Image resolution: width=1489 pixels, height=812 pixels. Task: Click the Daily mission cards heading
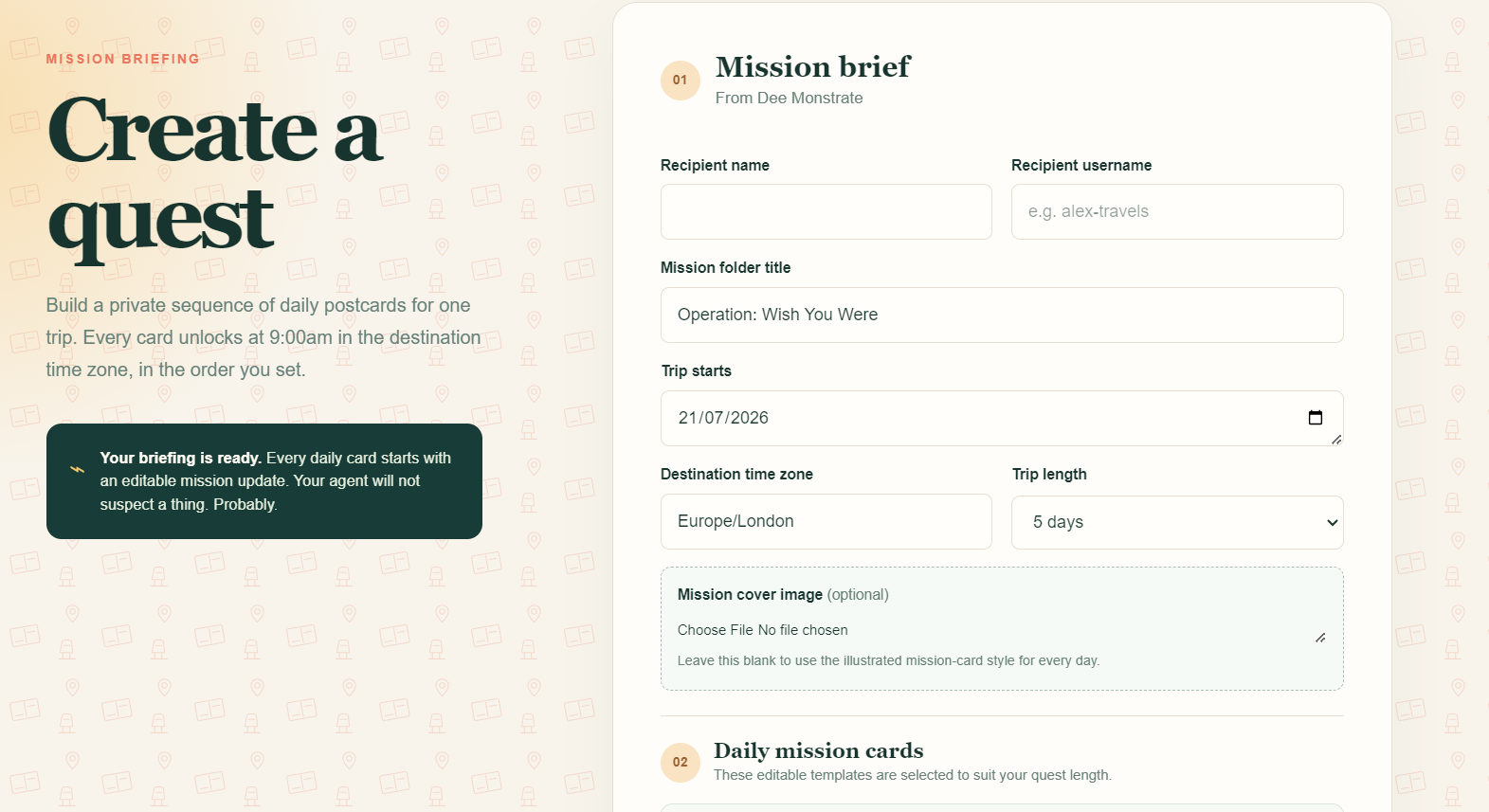(x=818, y=750)
